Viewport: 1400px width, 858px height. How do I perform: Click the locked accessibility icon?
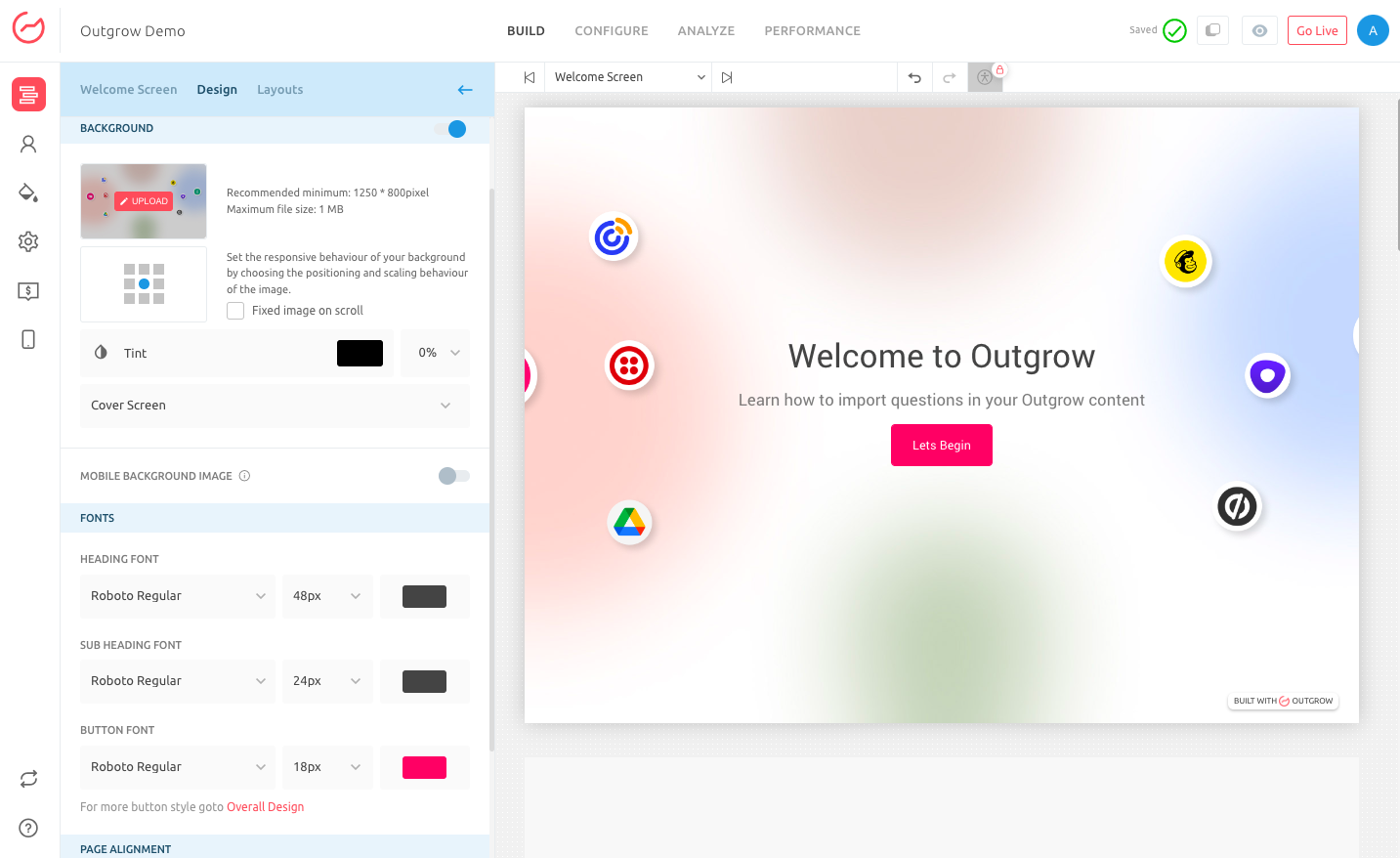coord(986,77)
